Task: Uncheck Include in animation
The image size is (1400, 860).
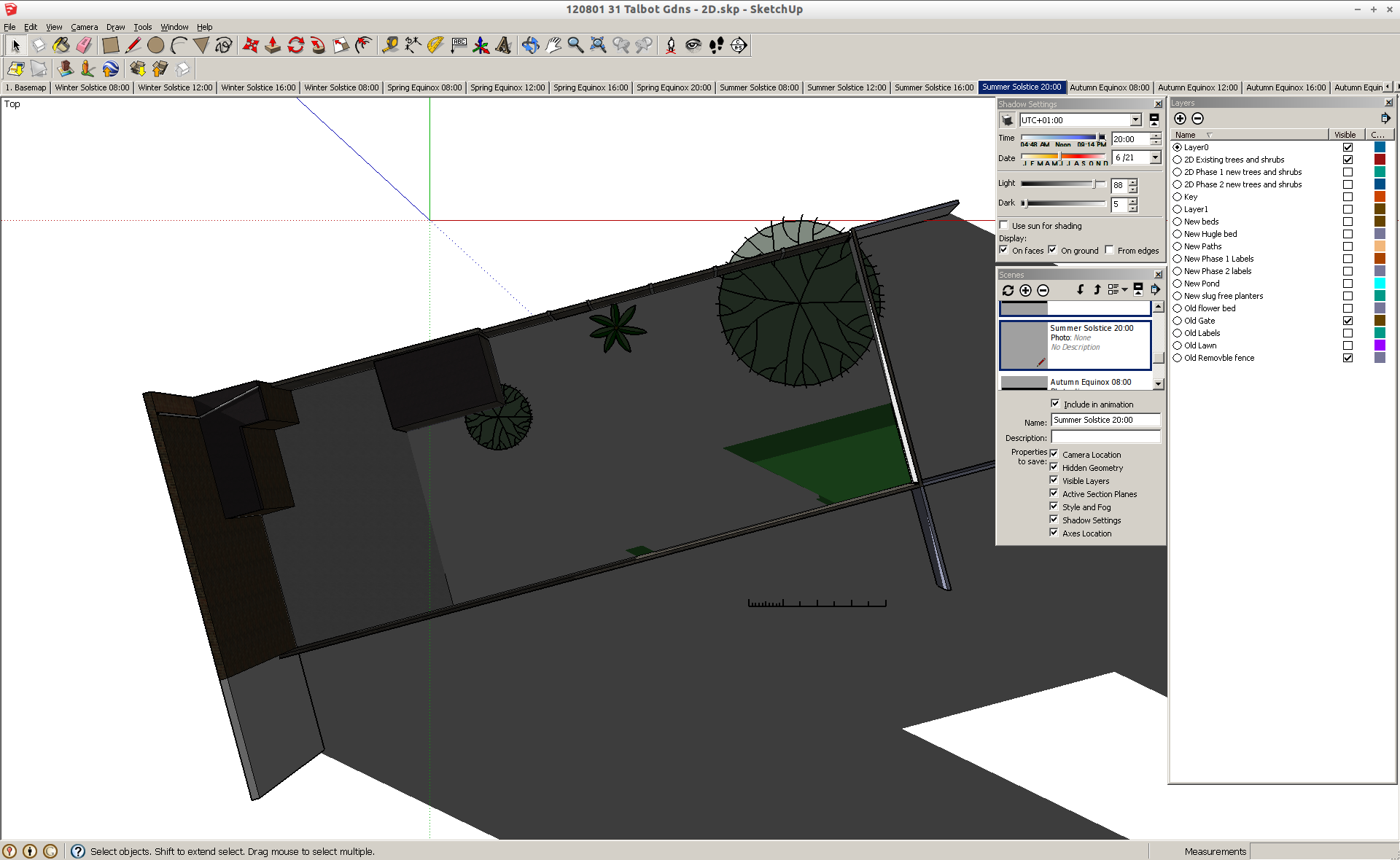Action: click(x=1055, y=404)
